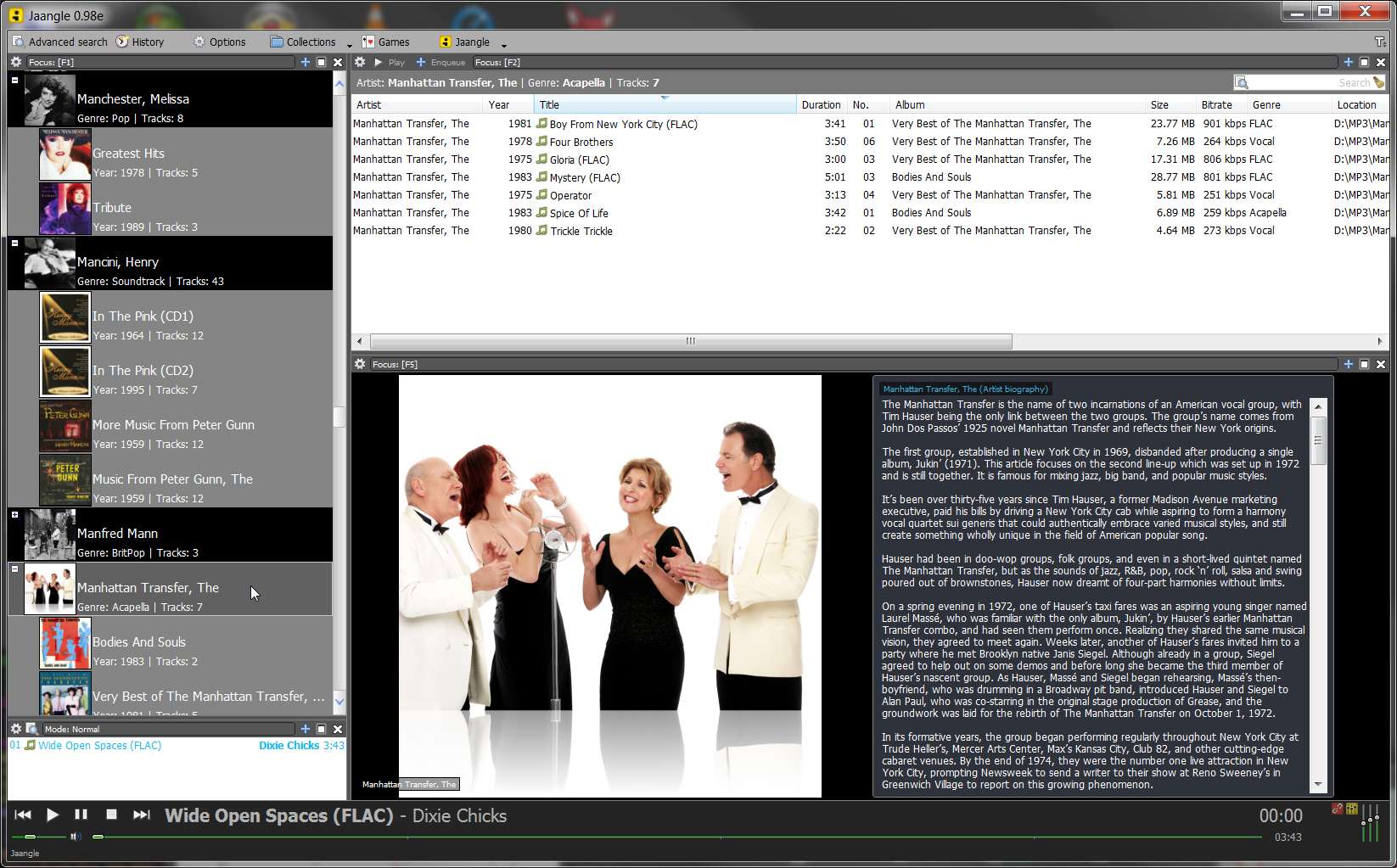
Task: Skip to the next track
Action: [x=141, y=815]
